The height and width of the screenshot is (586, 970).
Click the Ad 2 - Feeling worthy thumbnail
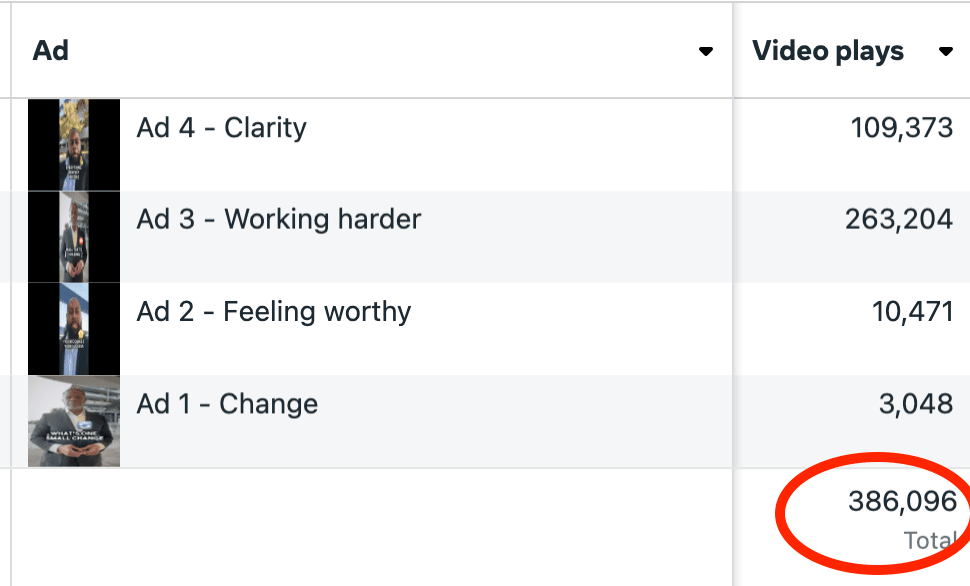74,329
